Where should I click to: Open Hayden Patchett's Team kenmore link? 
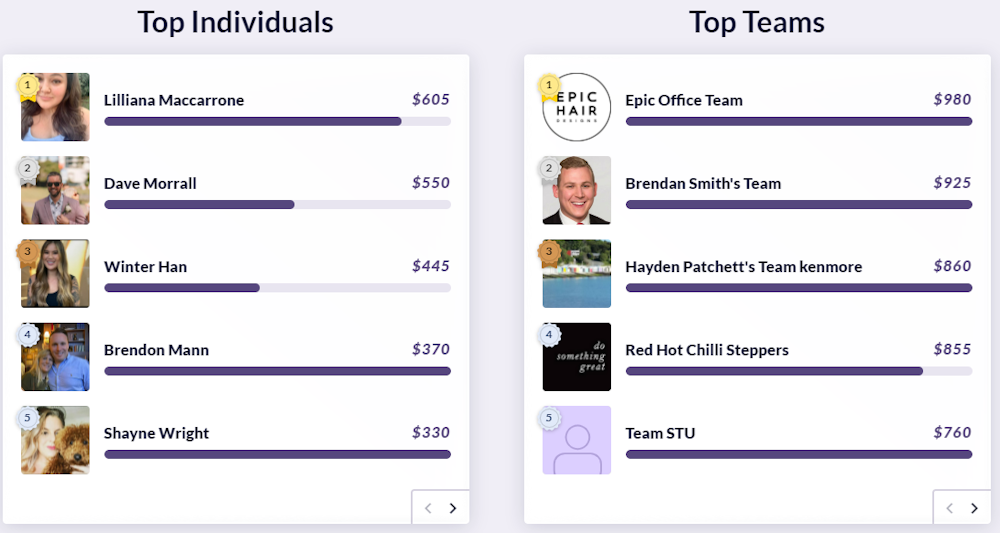[x=743, y=267]
